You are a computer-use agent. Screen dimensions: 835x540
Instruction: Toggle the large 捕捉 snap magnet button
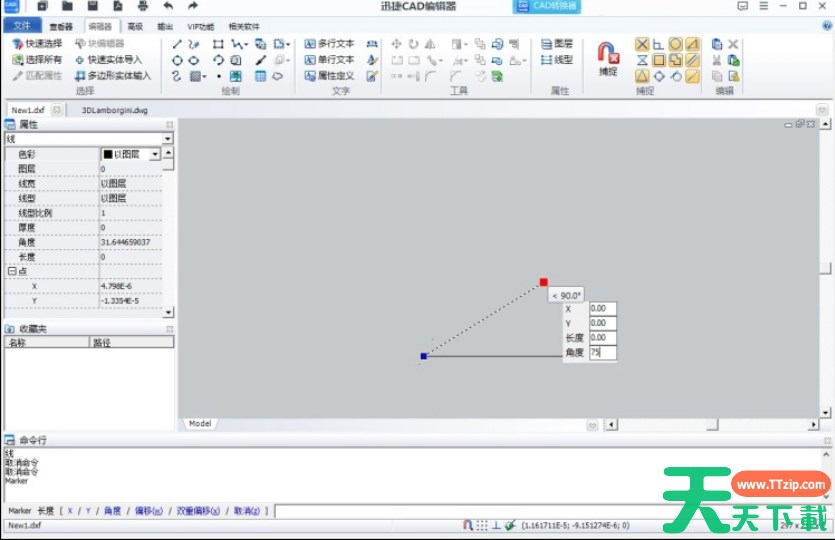click(608, 58)
